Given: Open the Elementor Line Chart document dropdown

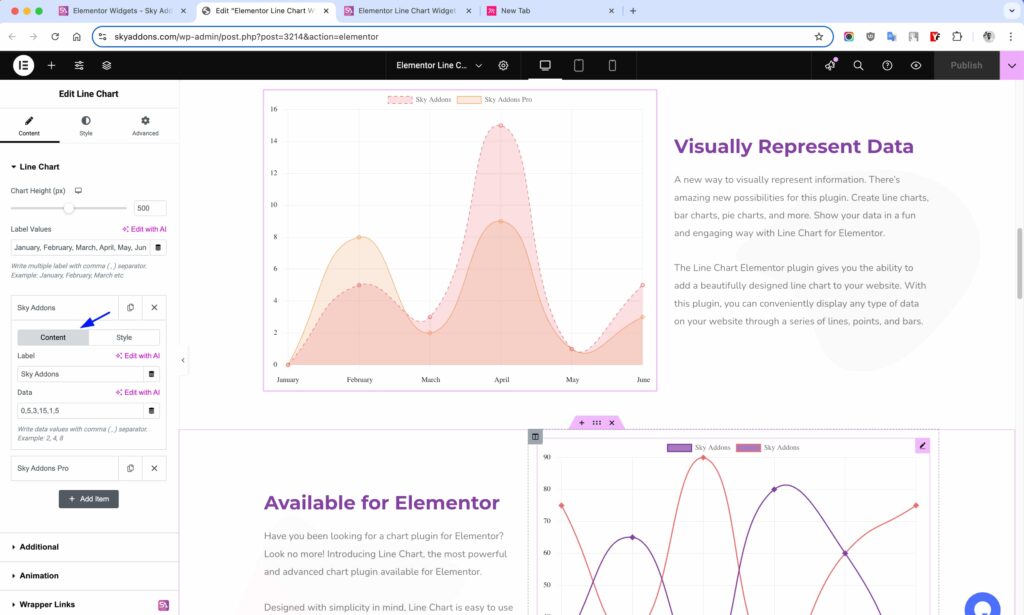Looking at the screenshot, I should [x=439, y=65].
